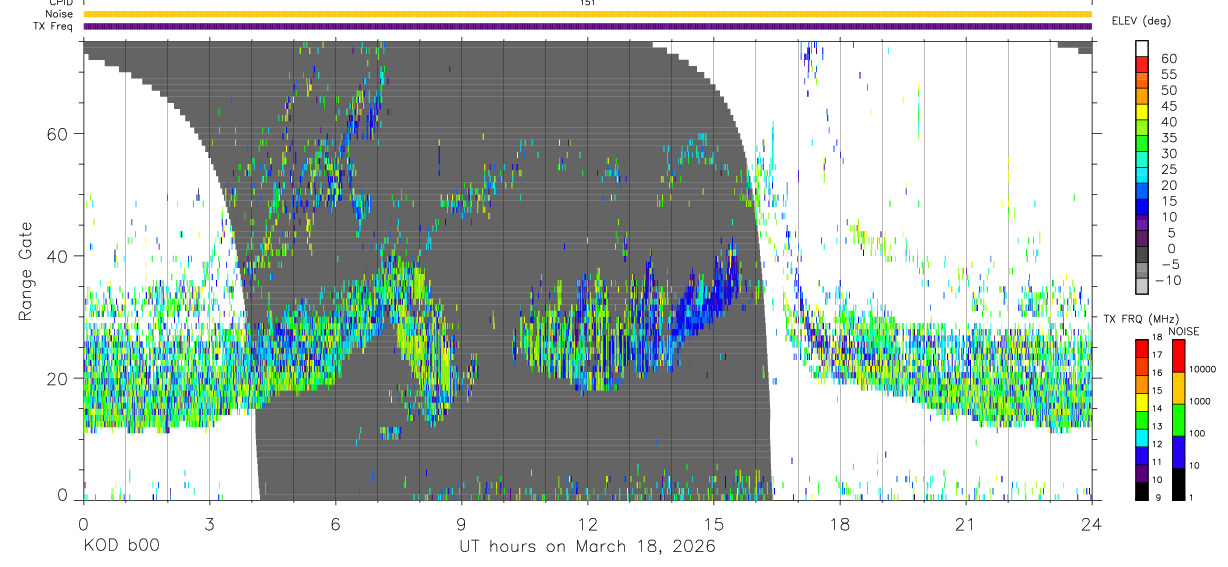The width and height of the screenshot is (1228, 567).
Task: Click the purple TX Freq bar above the plot
Action: click(587, 26)
